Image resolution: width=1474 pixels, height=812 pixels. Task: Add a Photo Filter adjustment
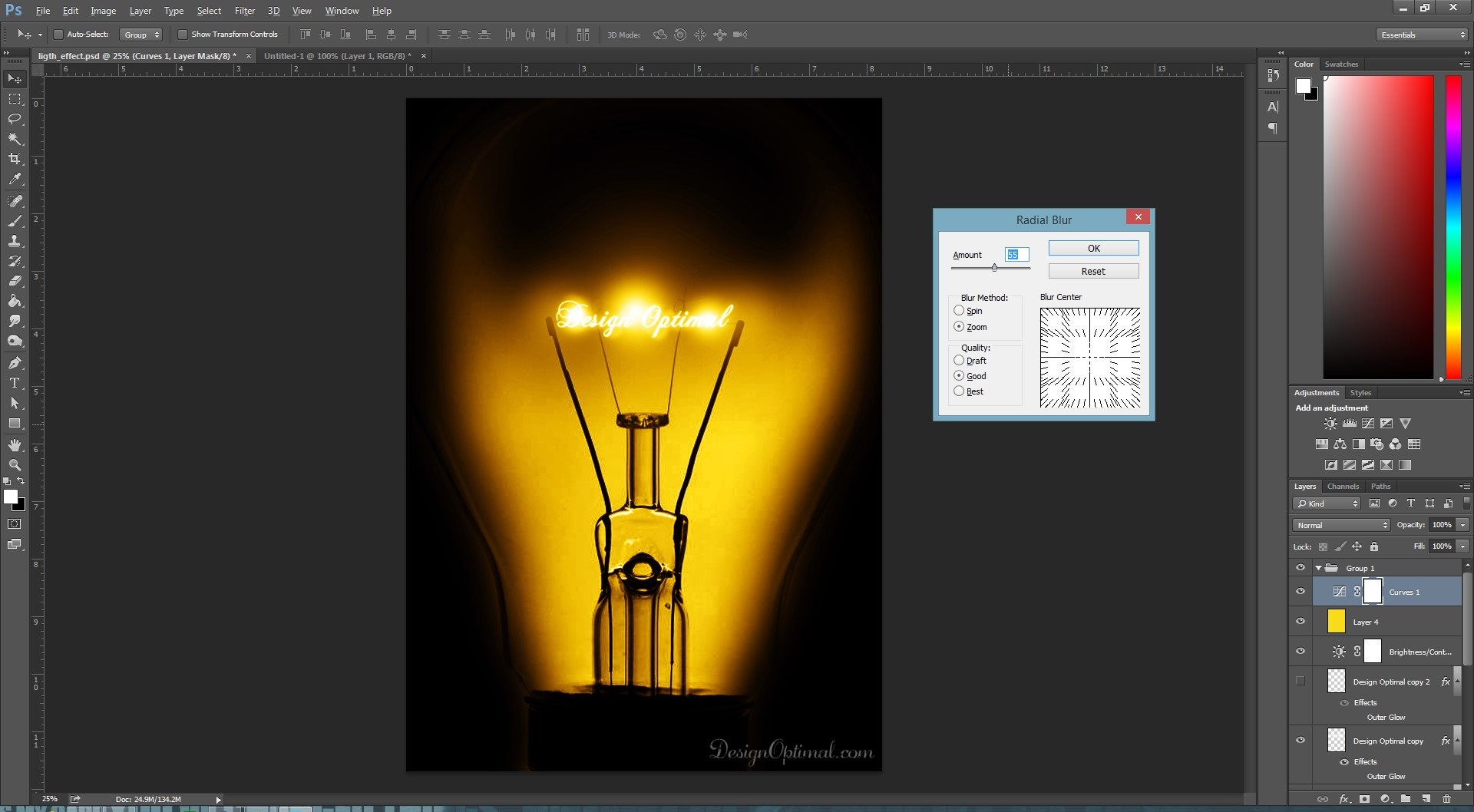pyautogui.click(x=1377, y=444)
